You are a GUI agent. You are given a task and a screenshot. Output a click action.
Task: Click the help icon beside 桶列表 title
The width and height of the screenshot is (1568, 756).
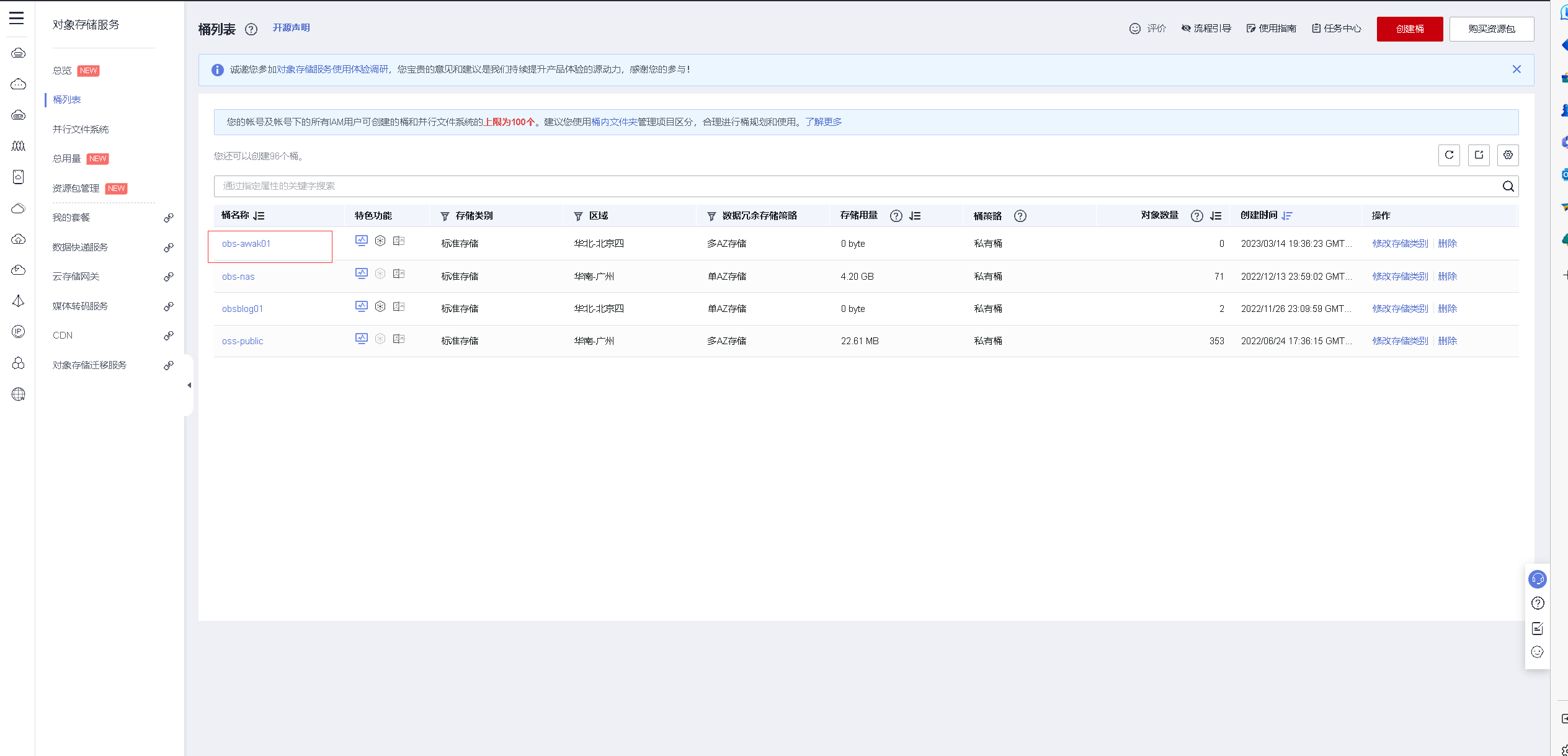click(251, 29)
